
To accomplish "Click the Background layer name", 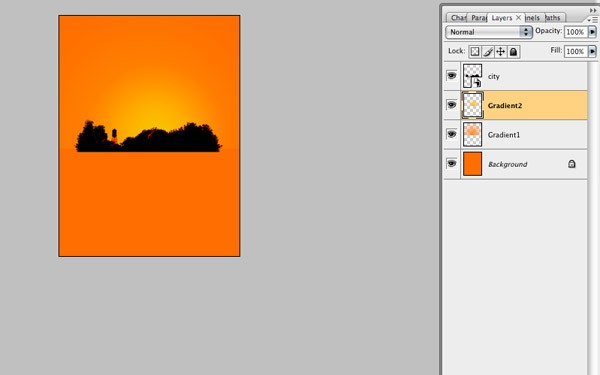I will [x=508, y=164].
